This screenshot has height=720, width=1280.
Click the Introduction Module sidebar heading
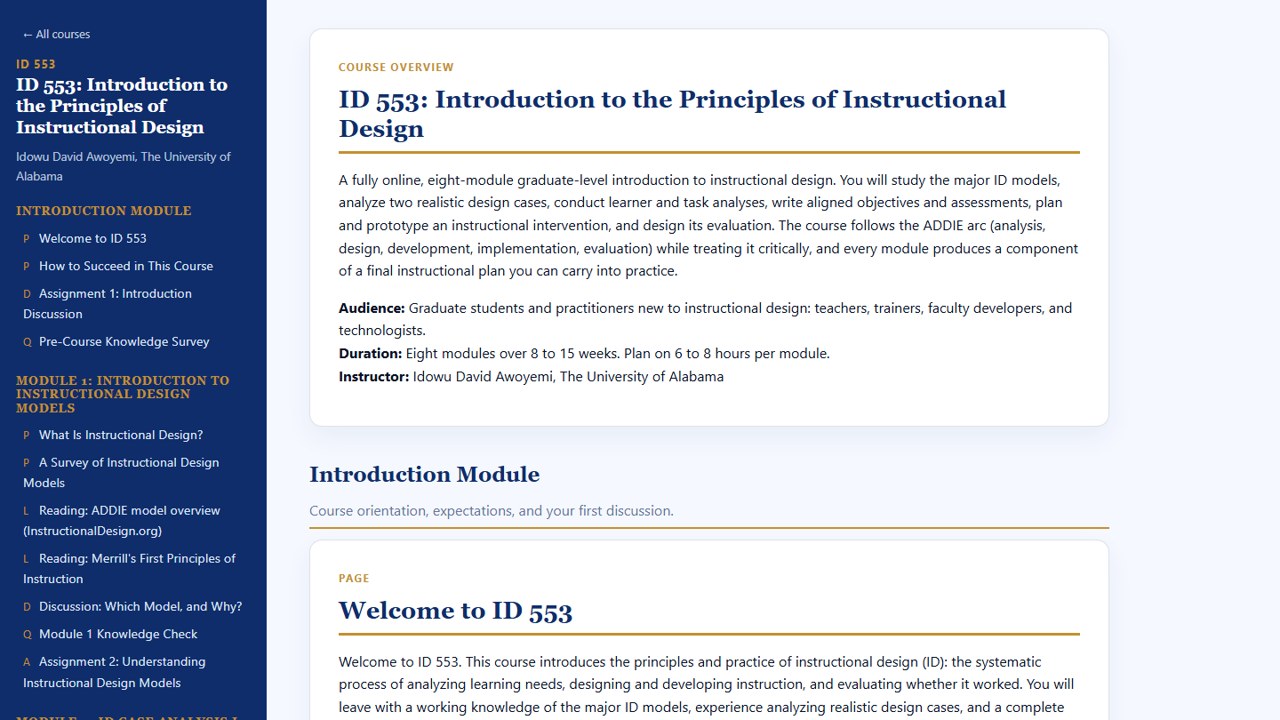[x=103, y=211]
